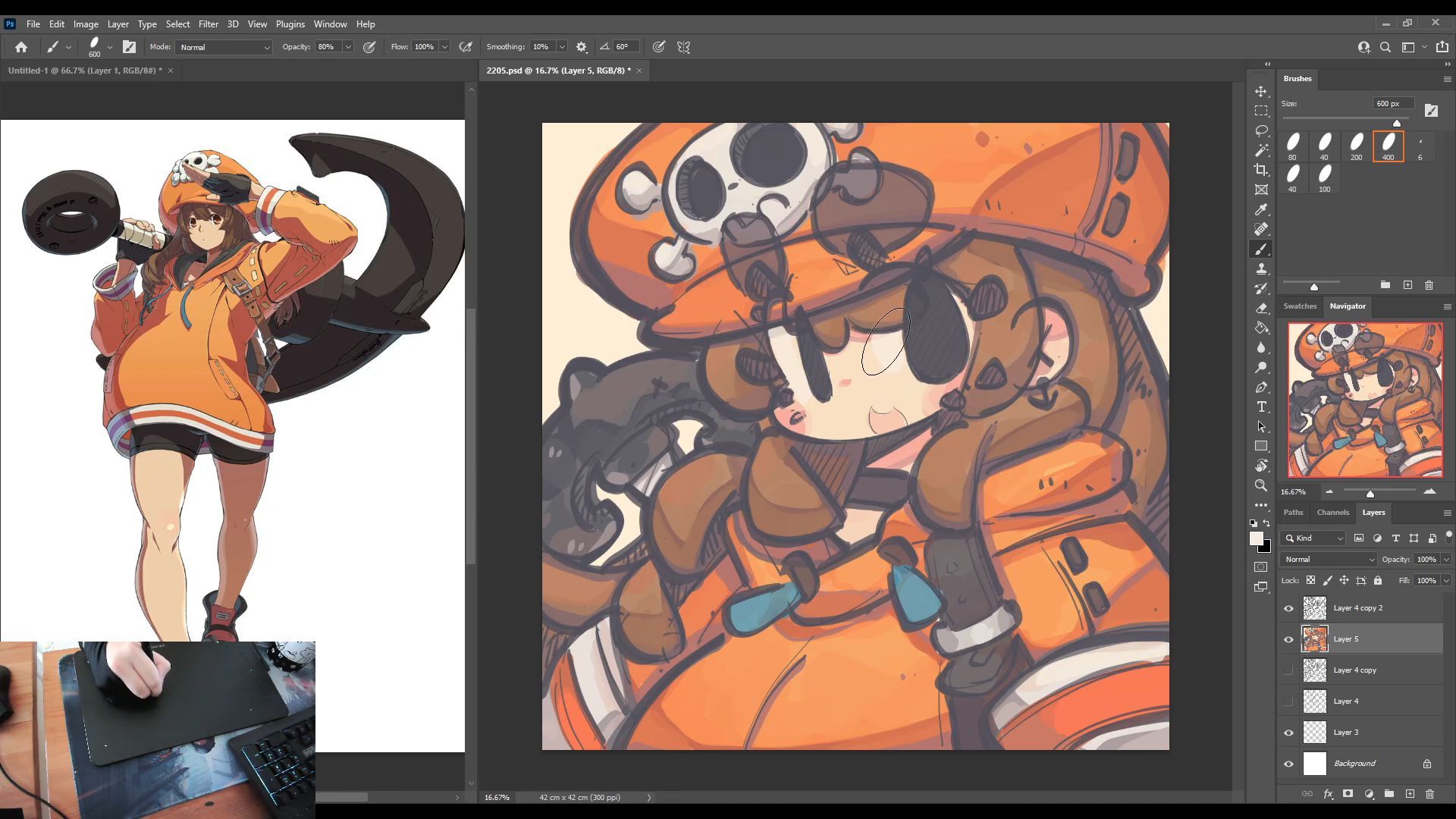The height and width of the screenshot is (819, 1456).
Task: Toggle the brush settings panel icon
Action: pos(130,47)
